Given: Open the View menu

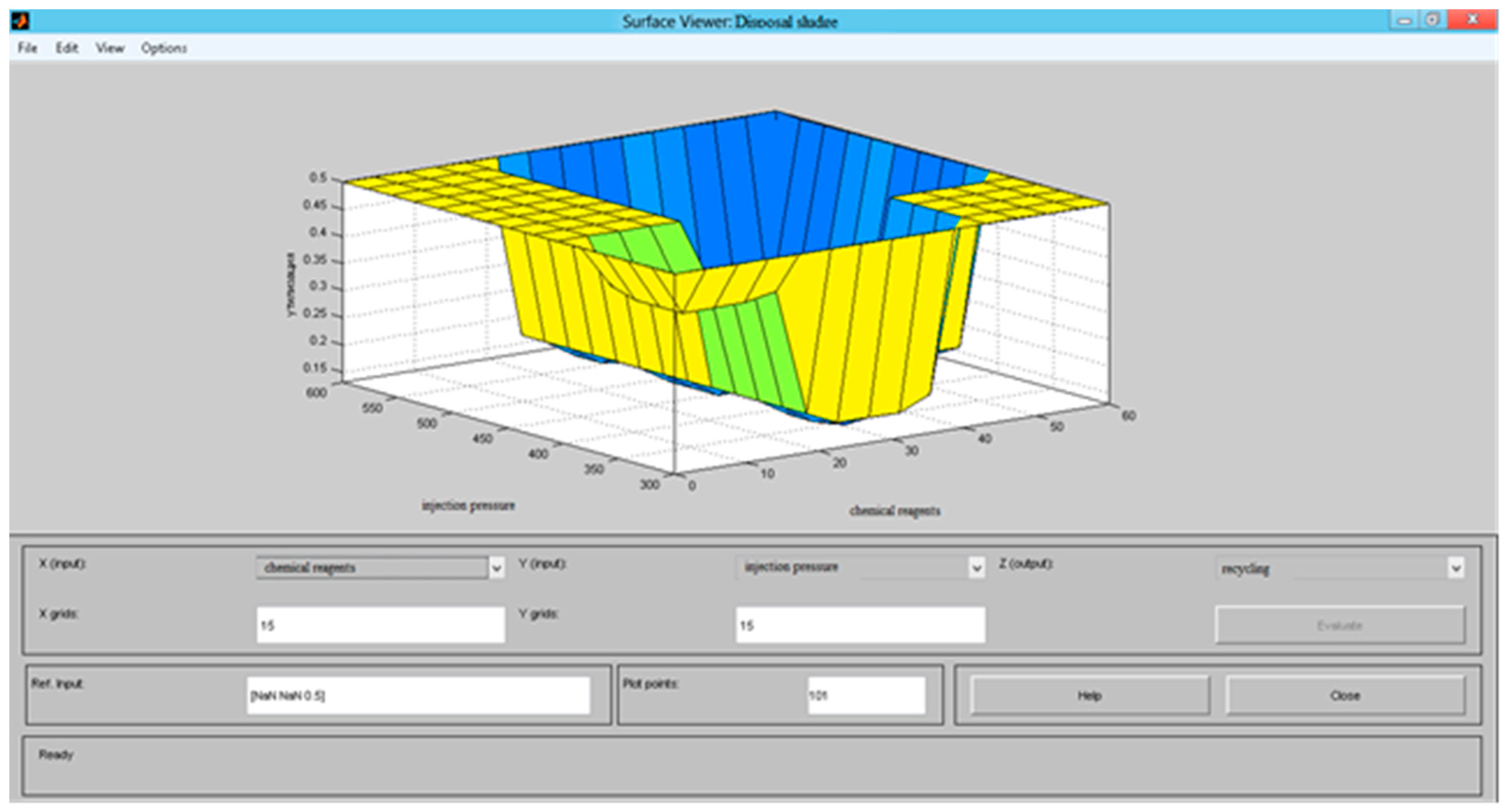Looking at the screenshot, I should (x=110, y=48).
